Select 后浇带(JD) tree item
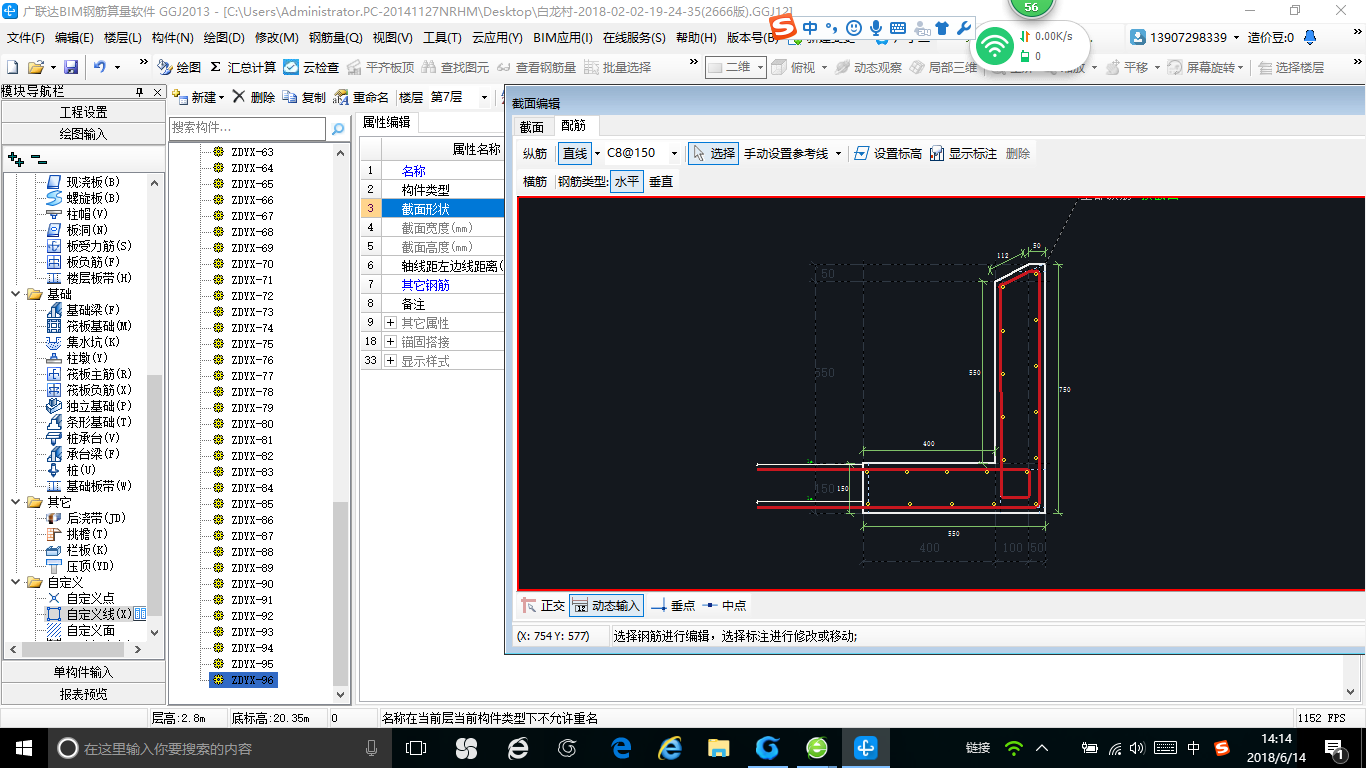The height and width of the screenshot is (768, 1366). 86,518
